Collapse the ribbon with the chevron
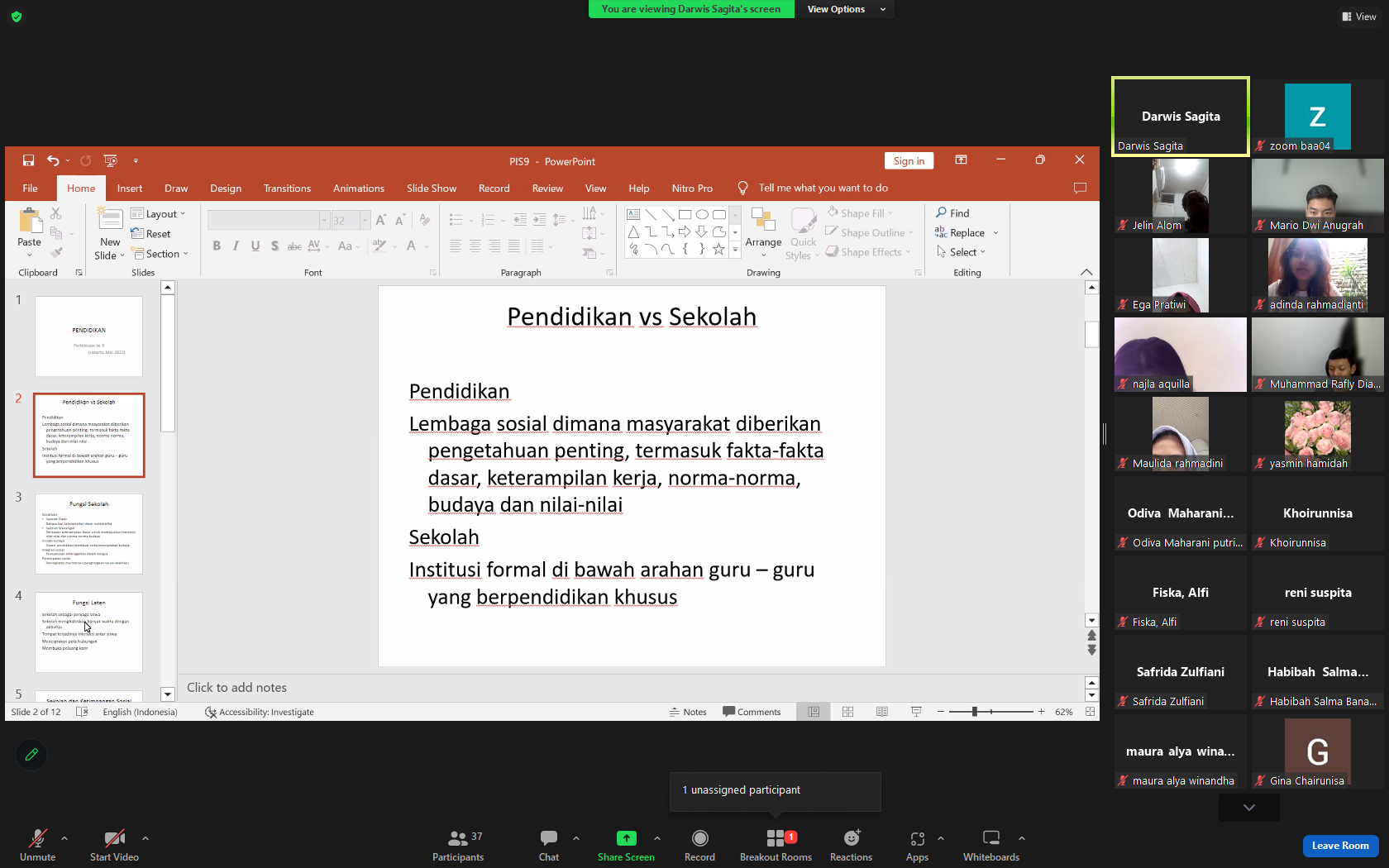1389x868 pixels. 1086,272
